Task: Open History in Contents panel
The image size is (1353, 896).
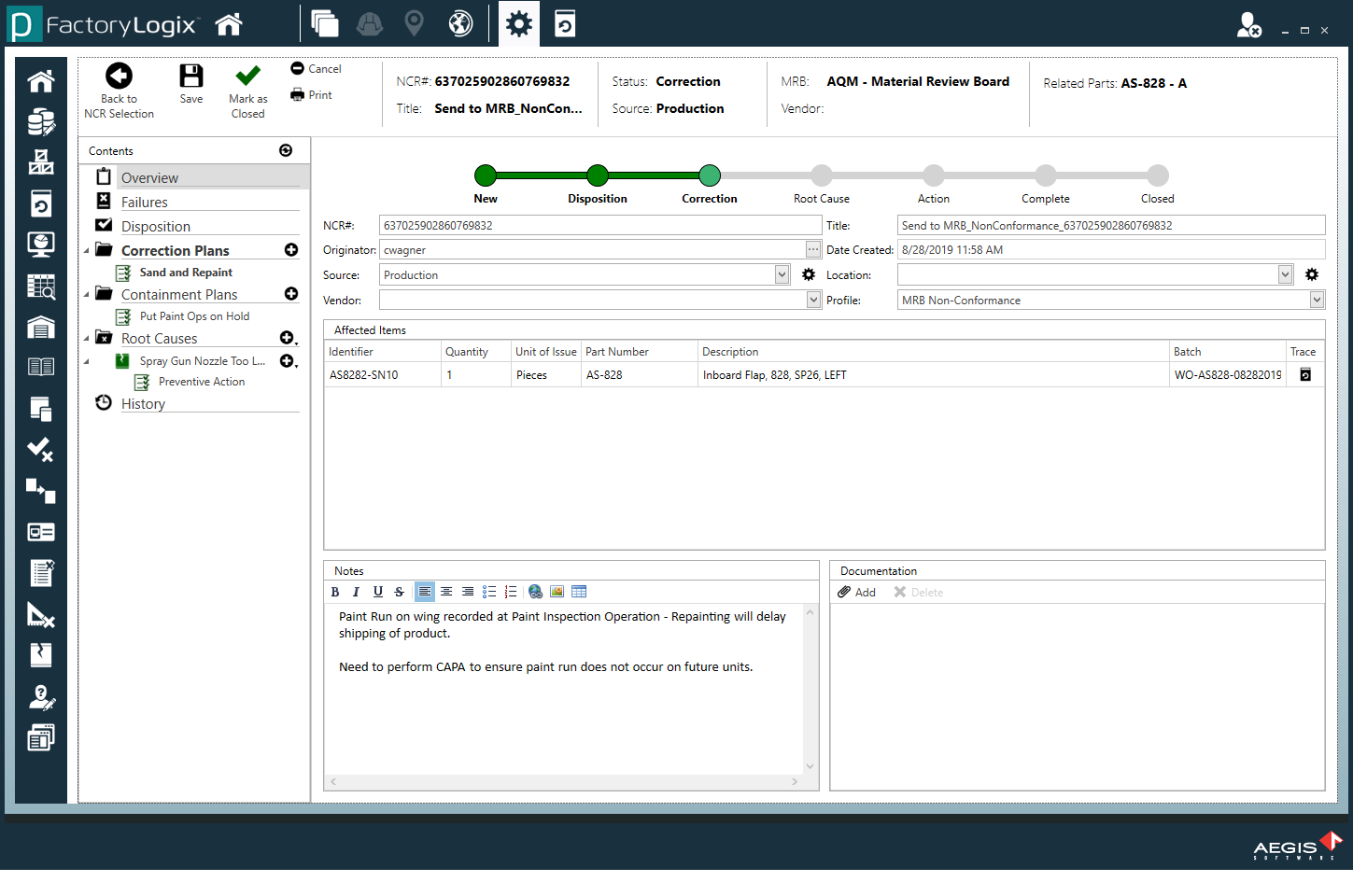Action: click(x=143, y=404)
